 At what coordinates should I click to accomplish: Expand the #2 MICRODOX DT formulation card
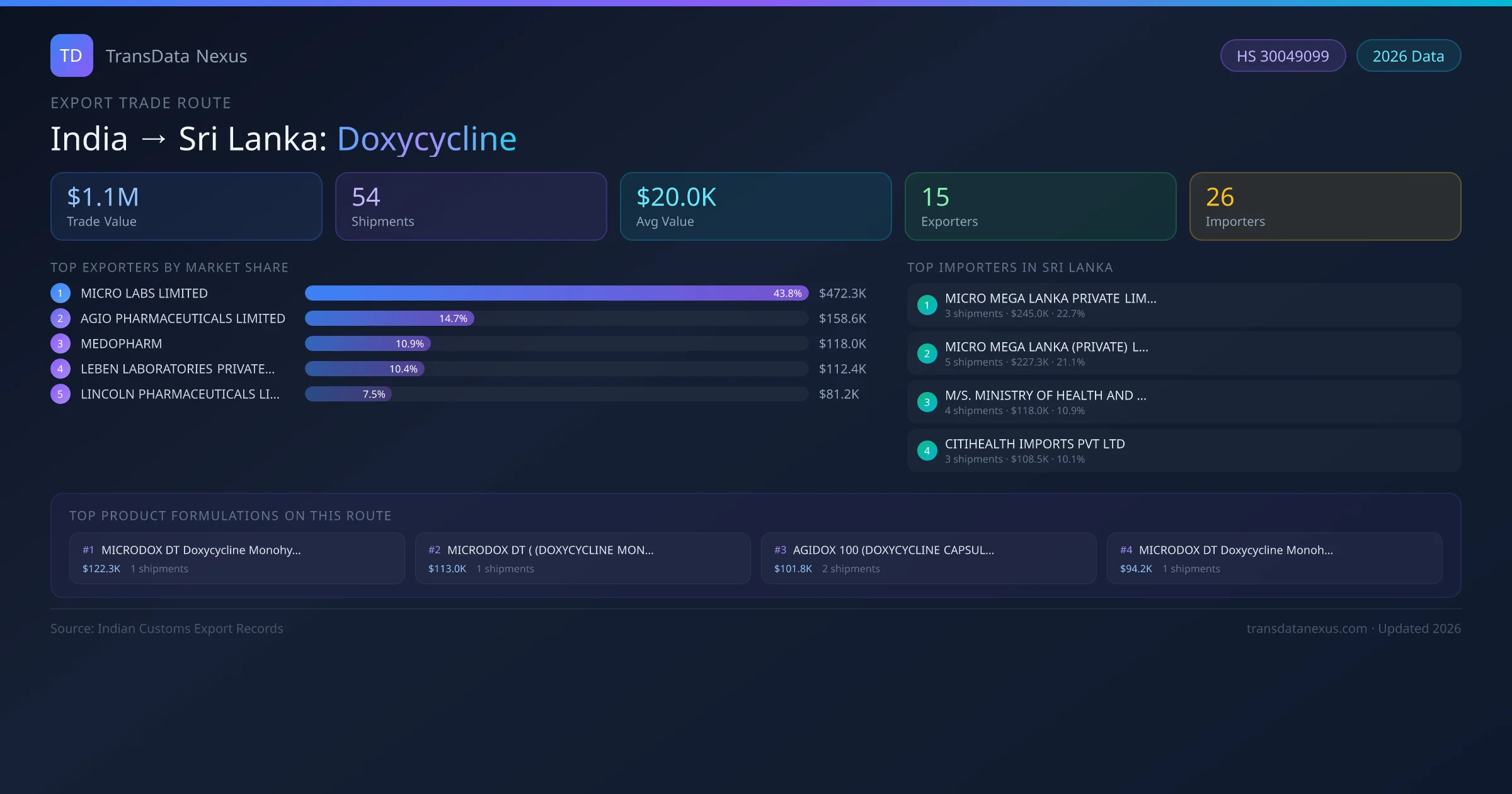tap(582, 558)
